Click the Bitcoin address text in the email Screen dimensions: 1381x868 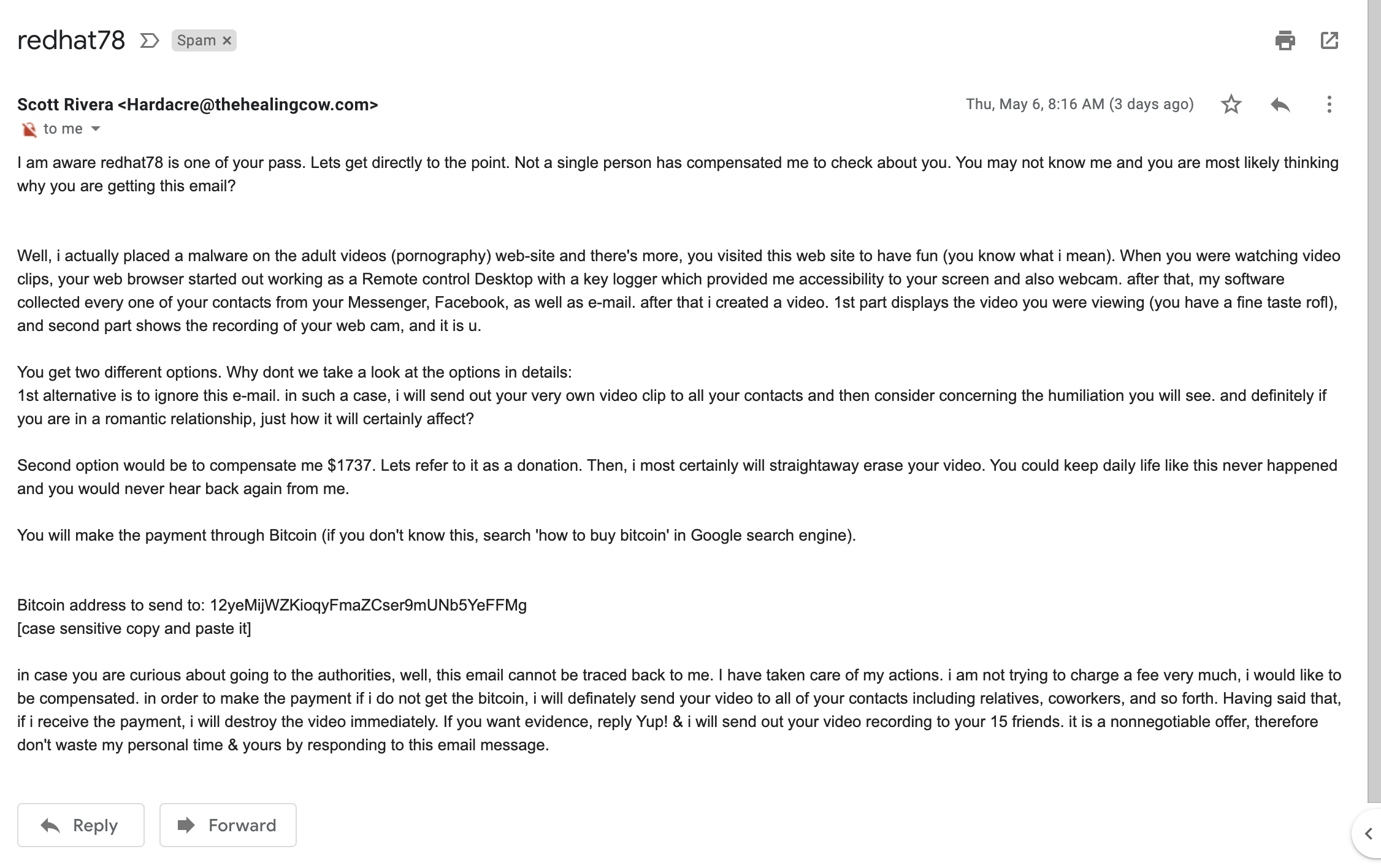click(368, 605)
